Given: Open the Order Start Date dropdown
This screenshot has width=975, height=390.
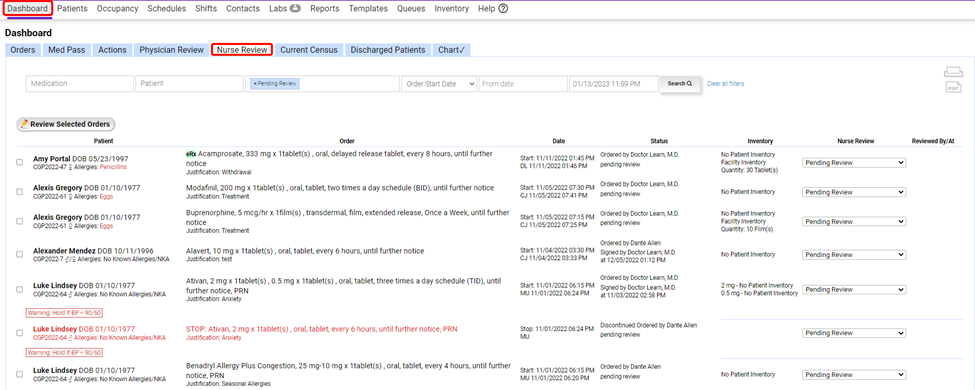Looking at the screenshot, I should point(439,84).
